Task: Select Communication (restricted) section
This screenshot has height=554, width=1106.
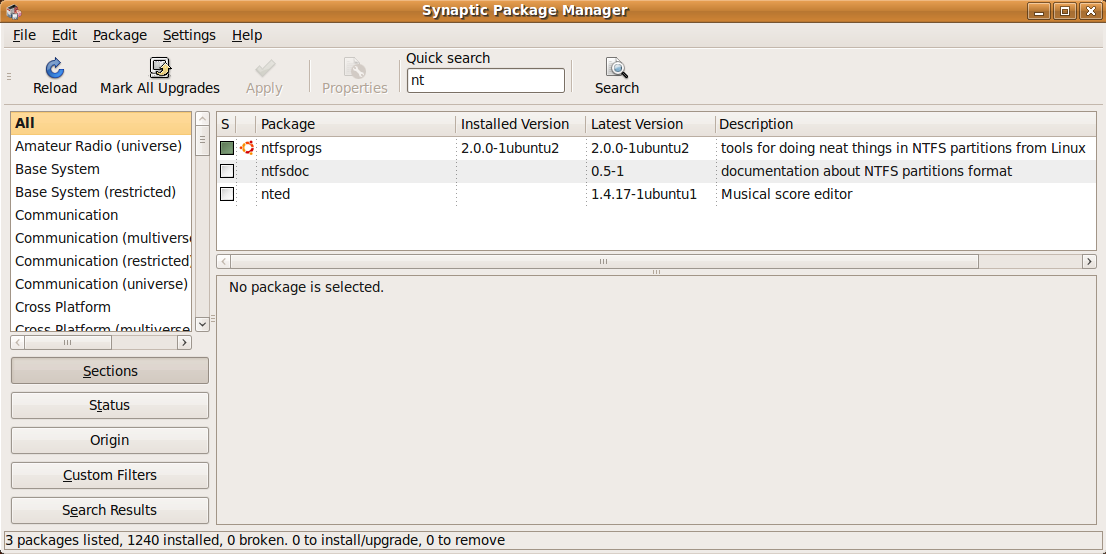Action: tap(101, 261)
